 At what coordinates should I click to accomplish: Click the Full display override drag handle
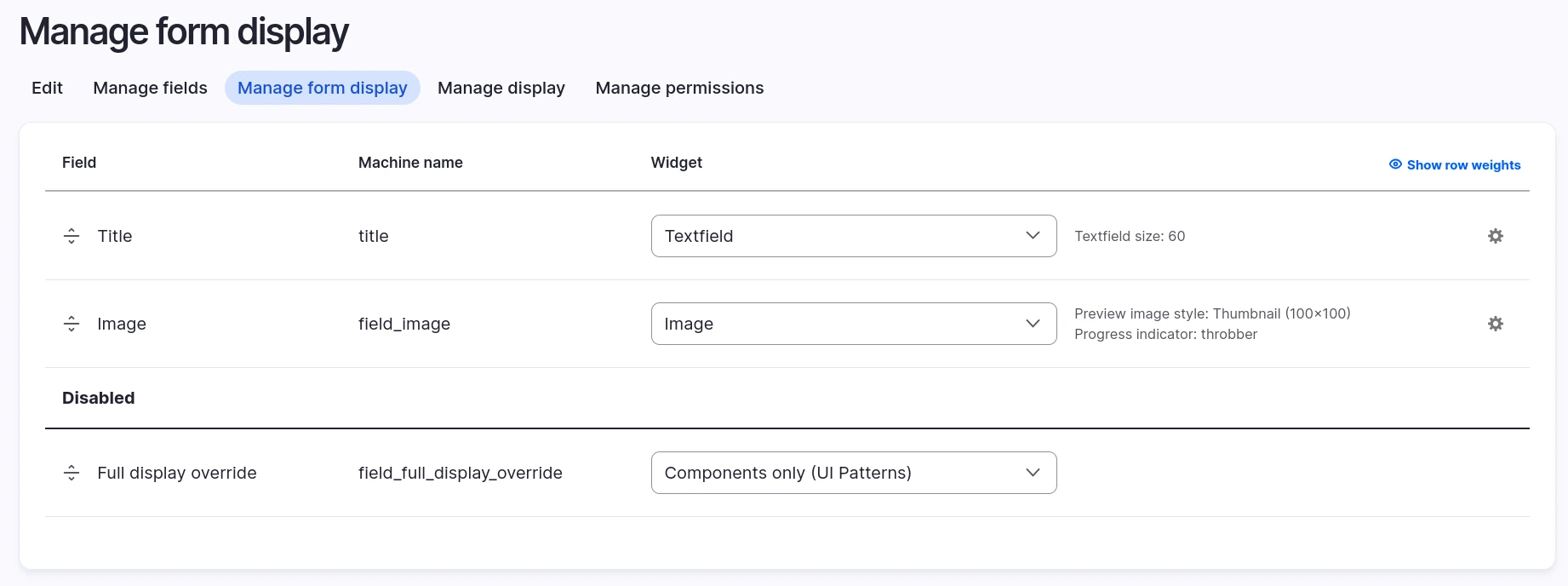(72, 473)
